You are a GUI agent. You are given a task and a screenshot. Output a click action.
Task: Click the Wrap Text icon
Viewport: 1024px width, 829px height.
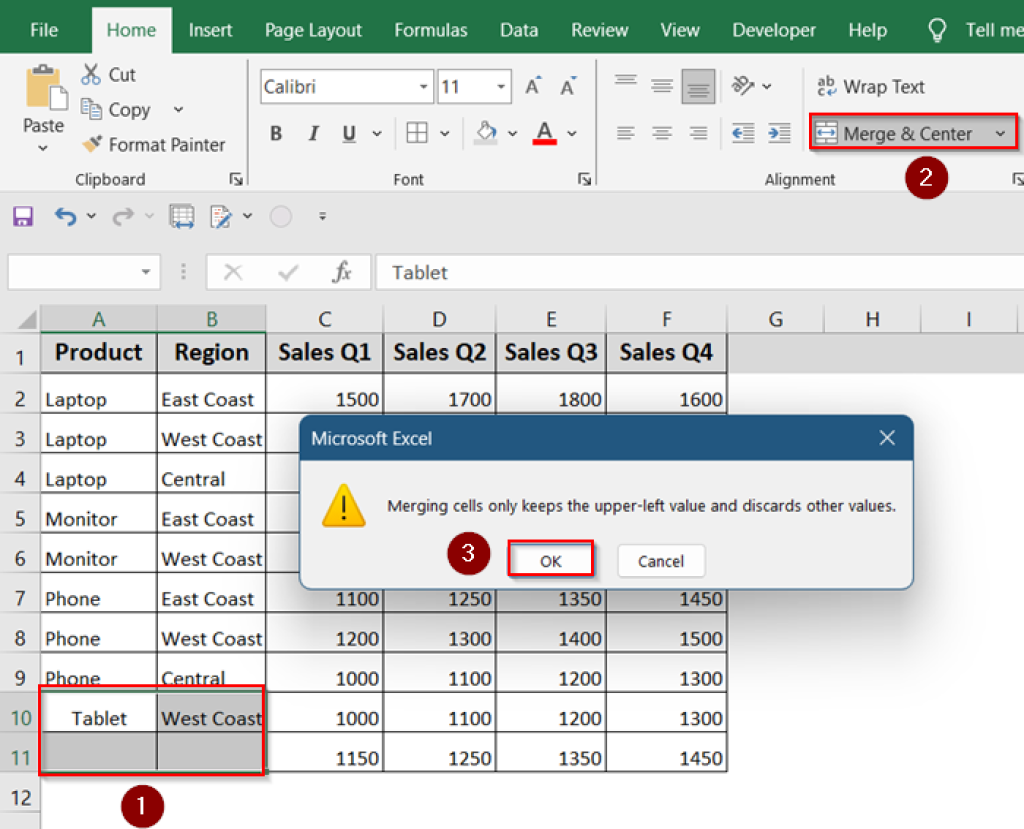point(871,87)
